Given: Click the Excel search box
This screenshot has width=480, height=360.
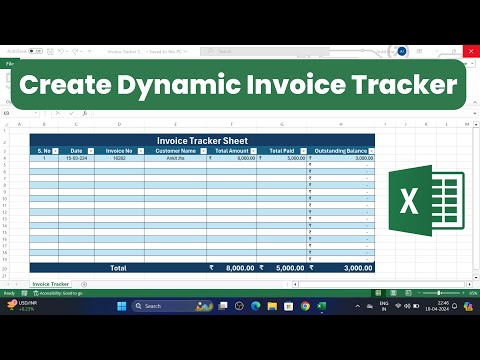Looking at the screenshot, I should tap(265, 51).
